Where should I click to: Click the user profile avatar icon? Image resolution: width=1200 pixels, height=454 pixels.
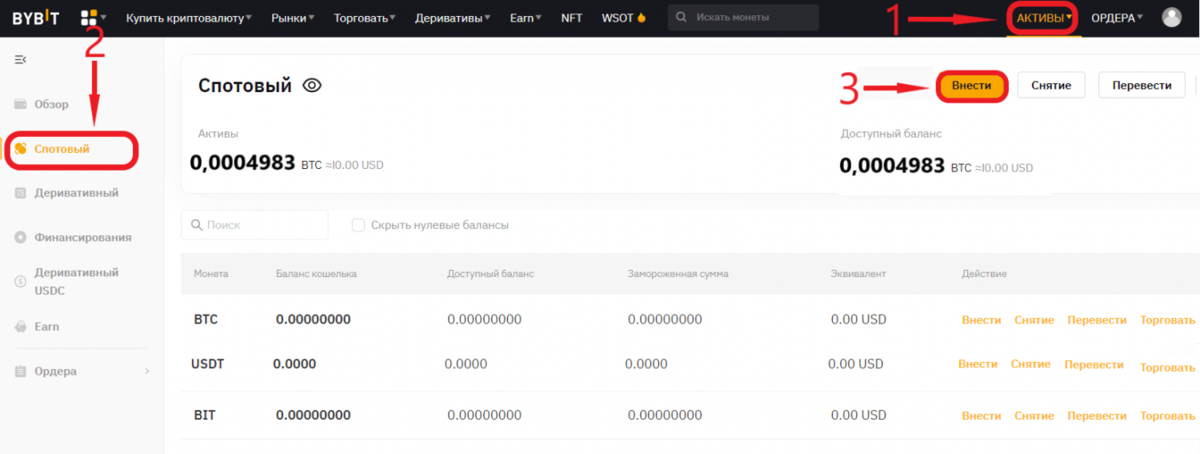pyautogui.click(x=1171, y=17)
